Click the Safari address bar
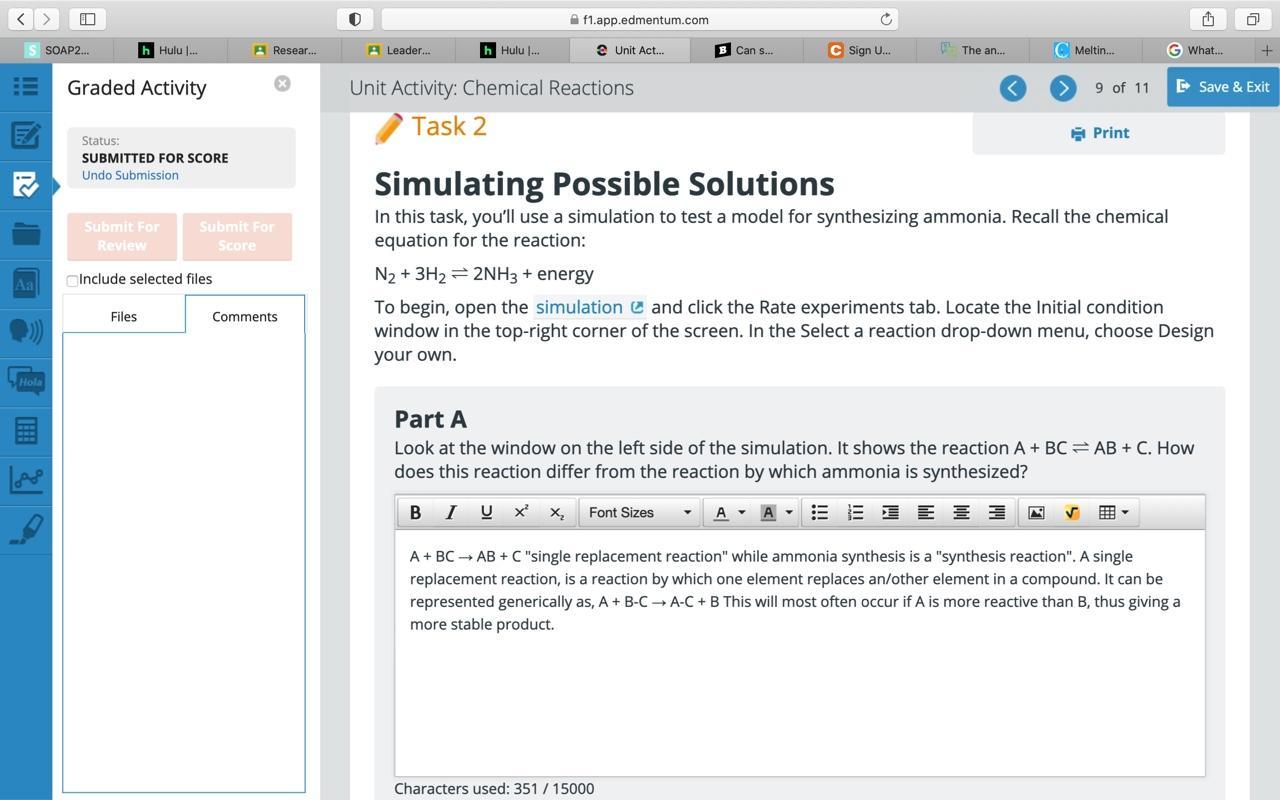 pyautogui.click(x=640, y=19)
